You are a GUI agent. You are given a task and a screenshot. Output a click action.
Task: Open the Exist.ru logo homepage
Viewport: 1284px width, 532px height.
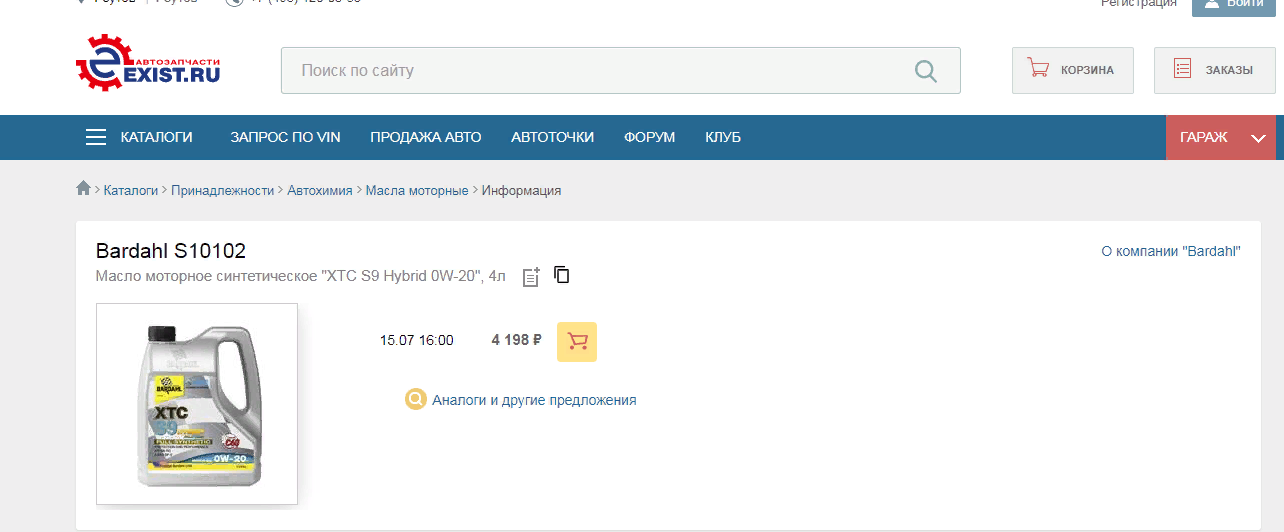point(148,65)
